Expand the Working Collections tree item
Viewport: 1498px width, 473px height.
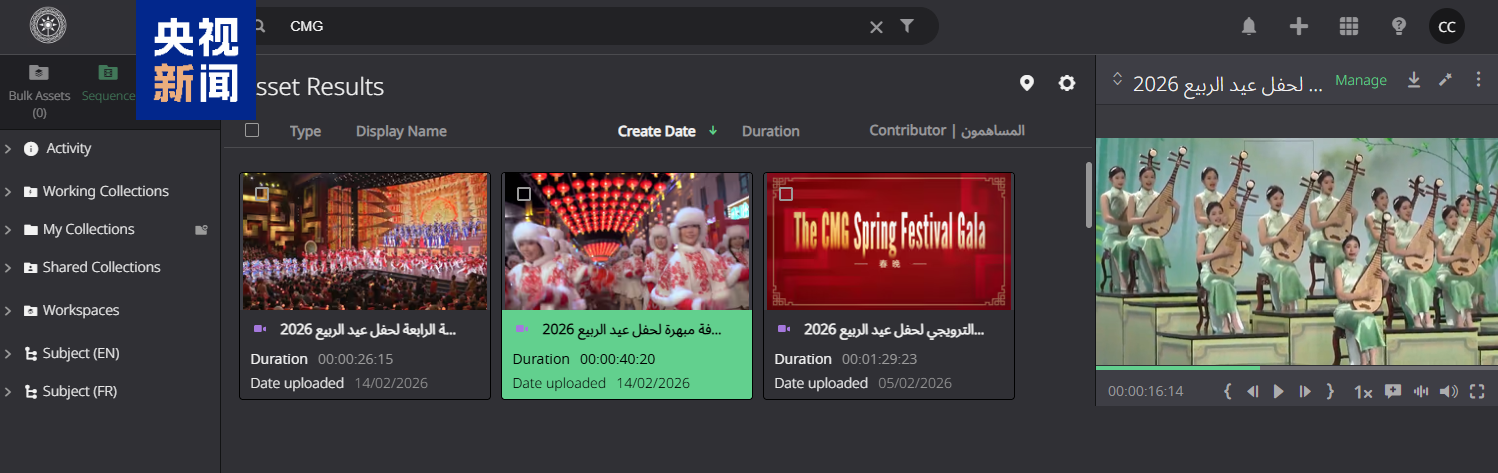coord(8,191)
